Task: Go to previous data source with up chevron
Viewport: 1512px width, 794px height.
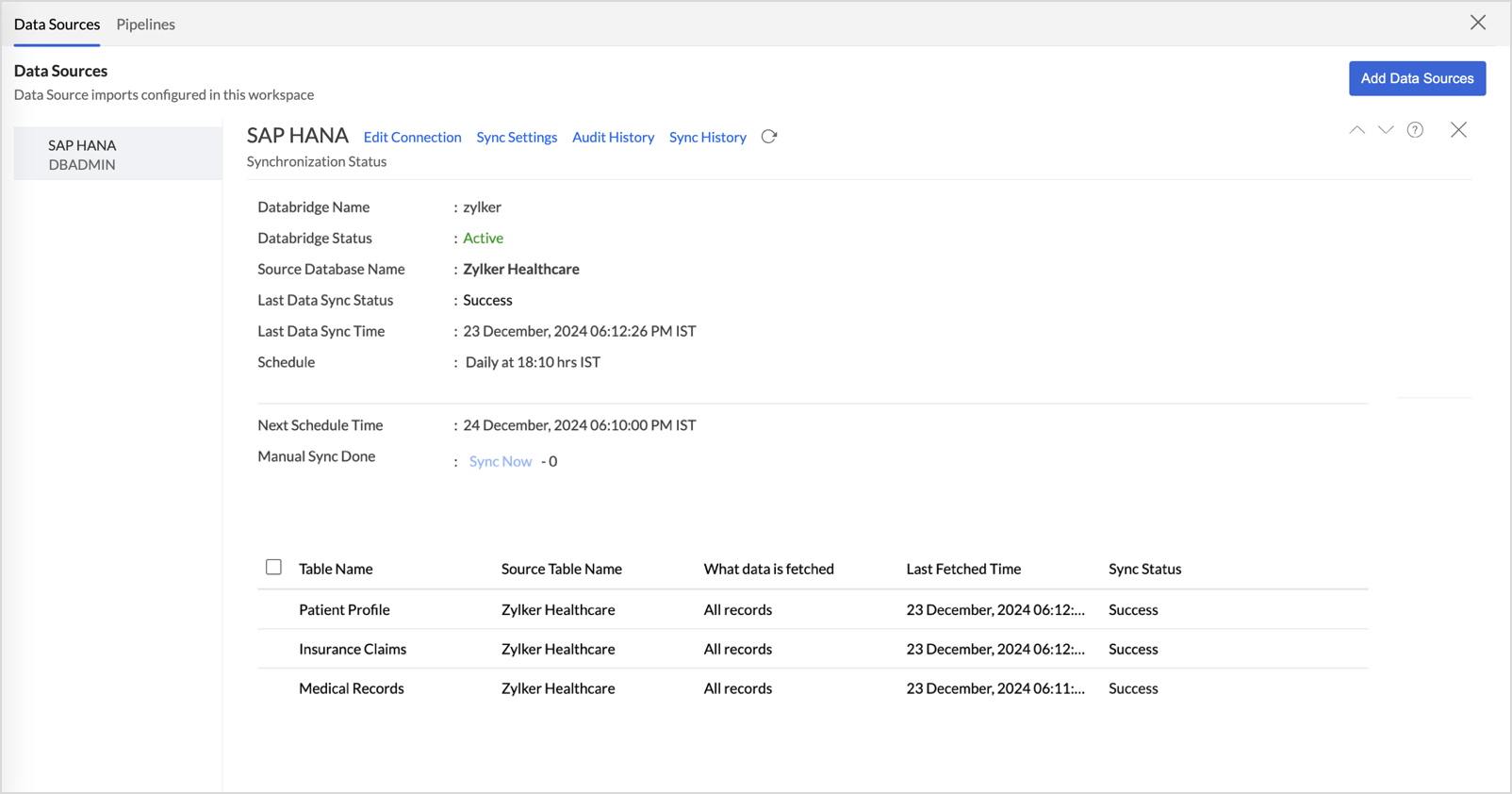Action: click(1356, 130)
